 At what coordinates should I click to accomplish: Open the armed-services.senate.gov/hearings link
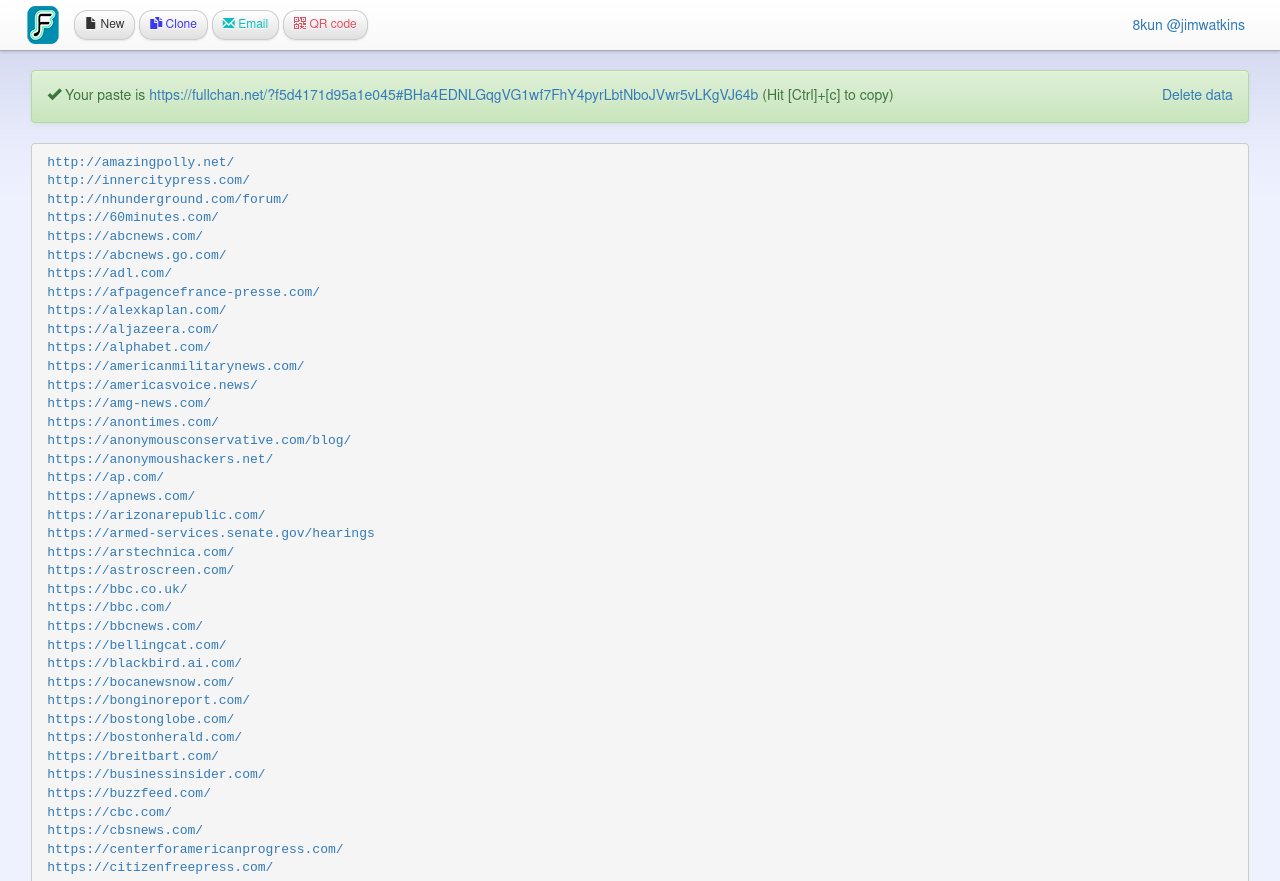pyautogui.click(x=211, y=533)
